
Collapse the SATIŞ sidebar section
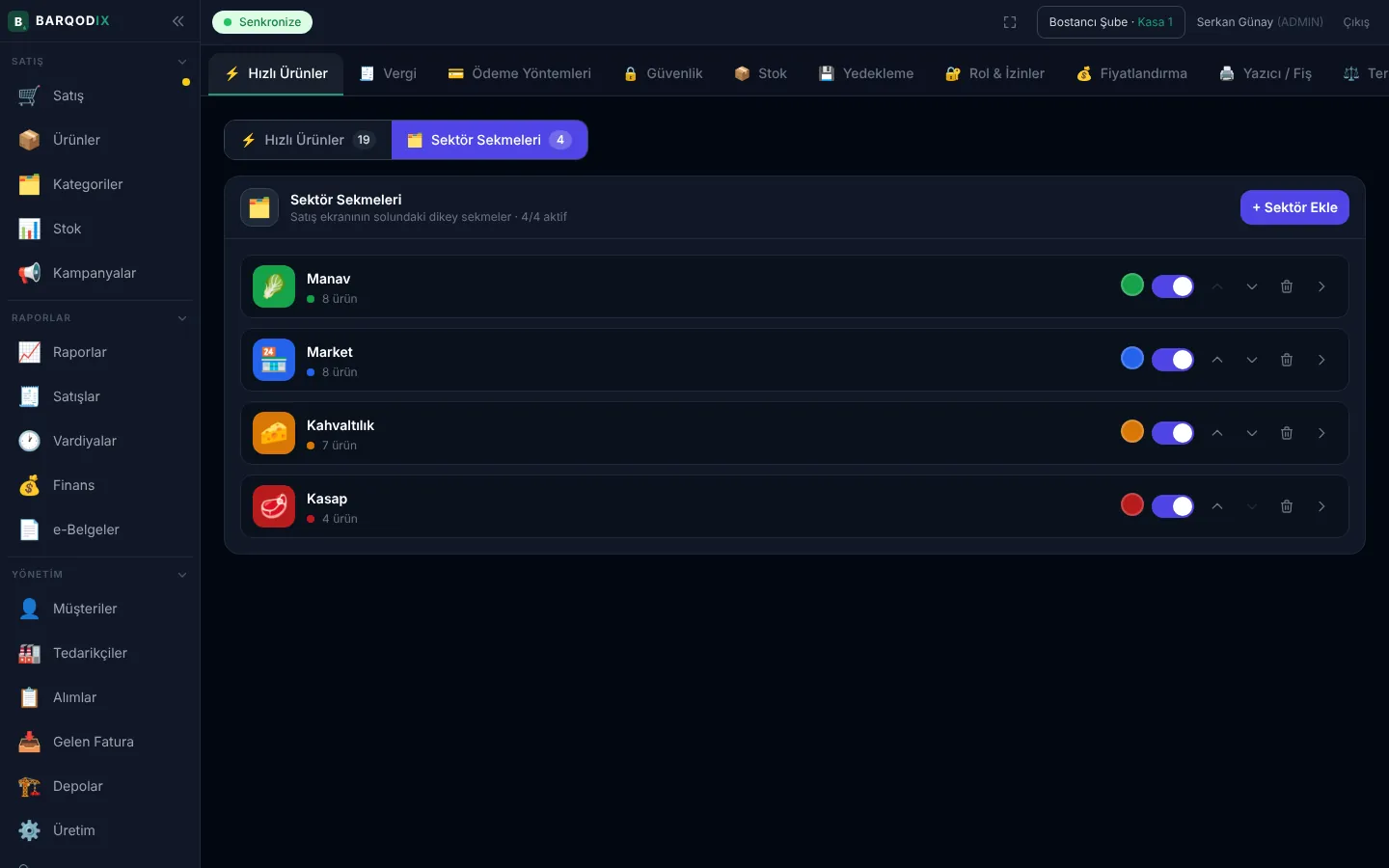point(182,62)
